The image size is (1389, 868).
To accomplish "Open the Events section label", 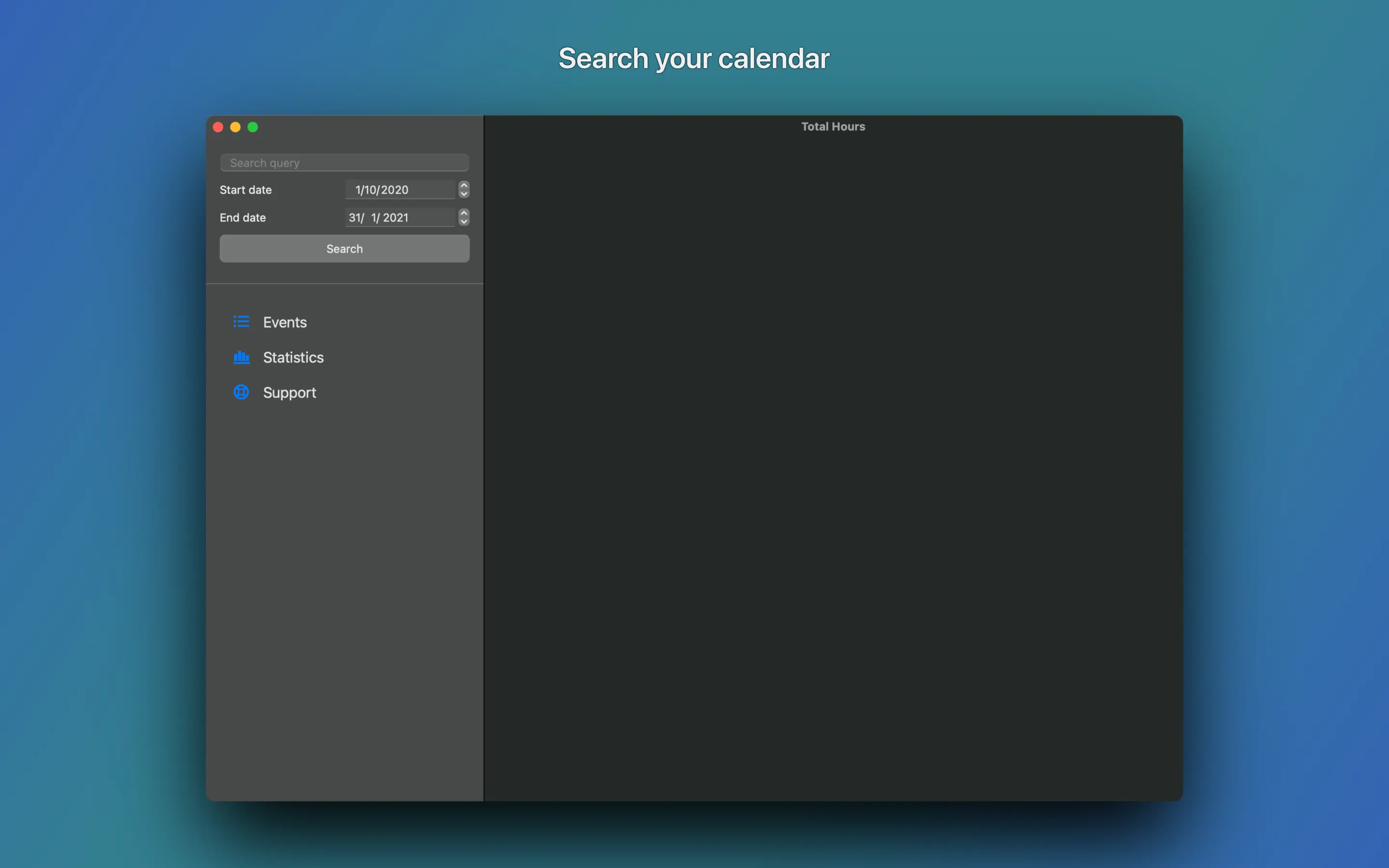I will 285,322.
